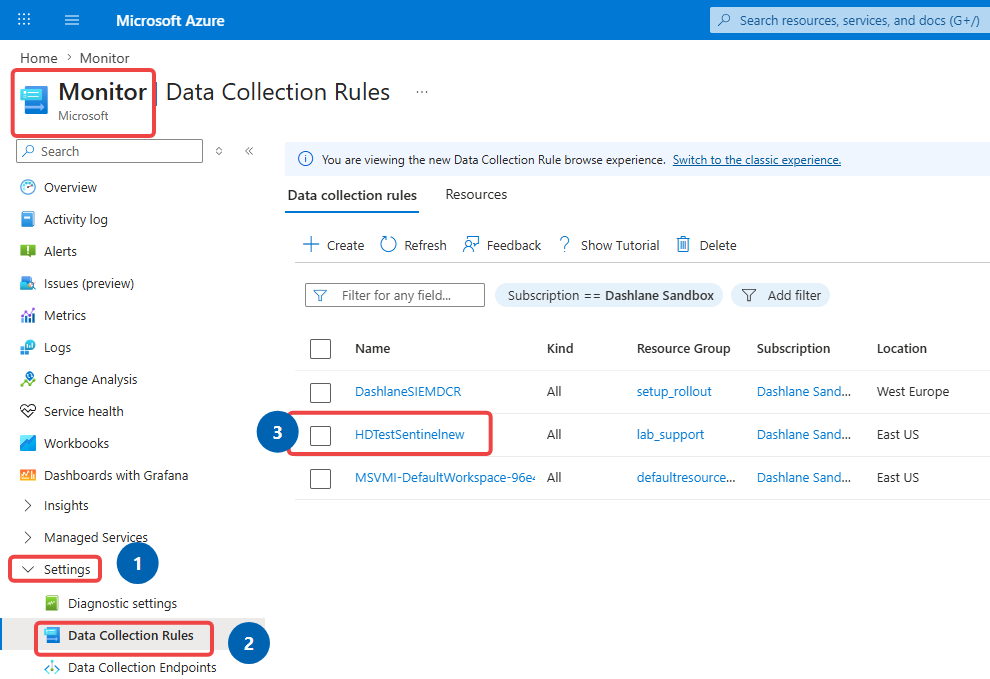Image resolution: width=990 pixels, height=679 pixels.
Task: Click the Workbooks icon
Action: coord(28,443)
